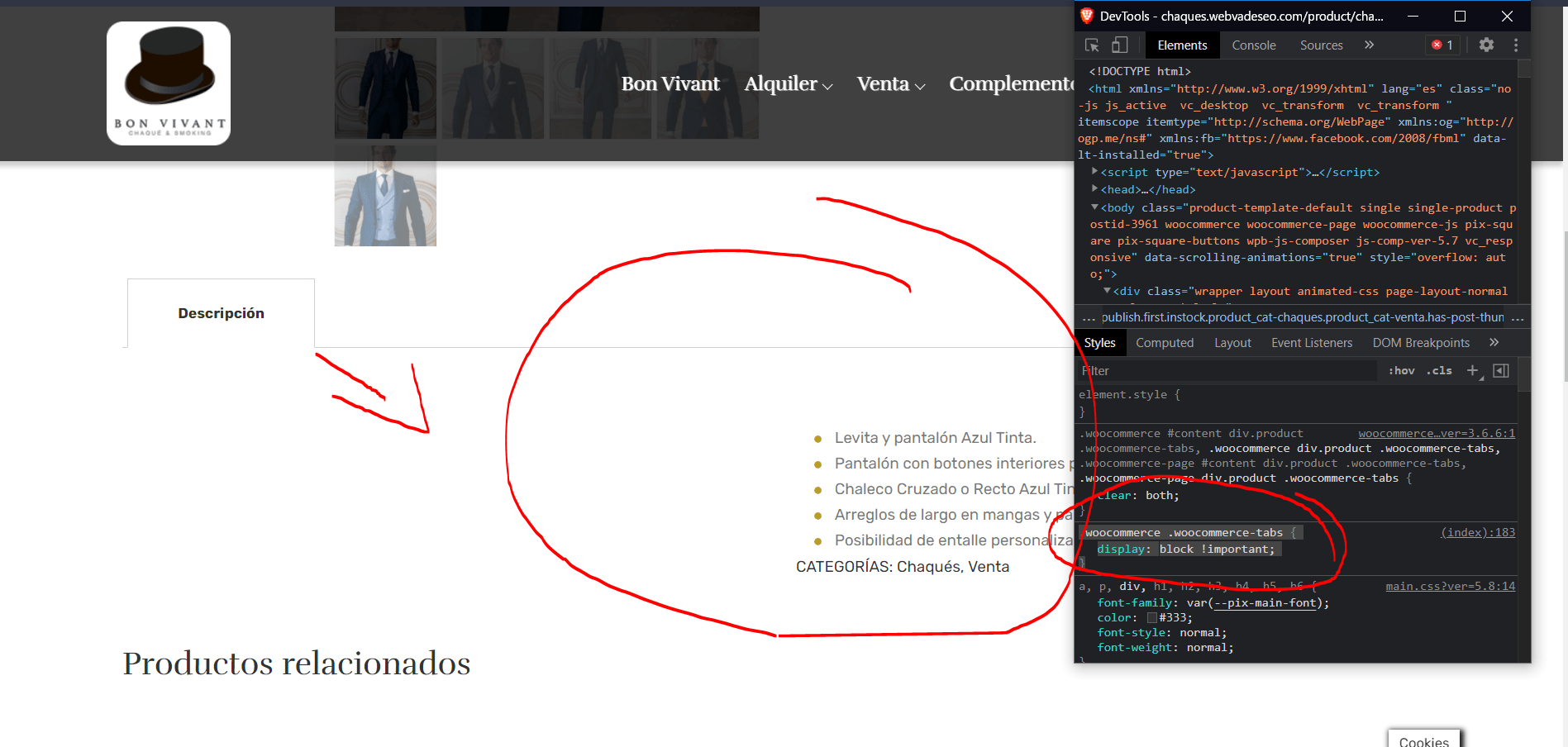Open the woocommerce…ver=3.6.6:1 source link
Screen dimensions: 1568x747
[1437, 433]
